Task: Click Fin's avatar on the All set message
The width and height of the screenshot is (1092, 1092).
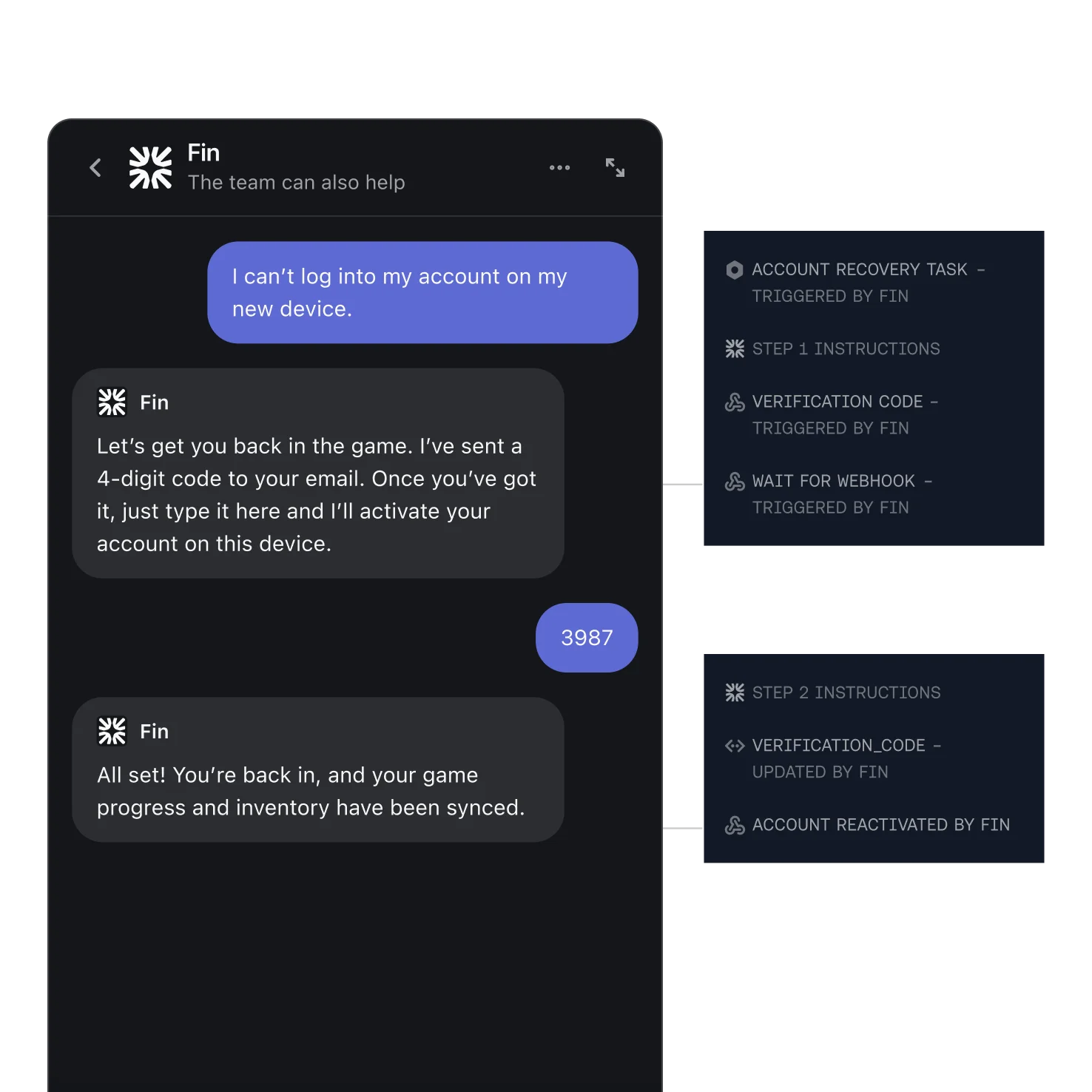Action: pos(112,730)
